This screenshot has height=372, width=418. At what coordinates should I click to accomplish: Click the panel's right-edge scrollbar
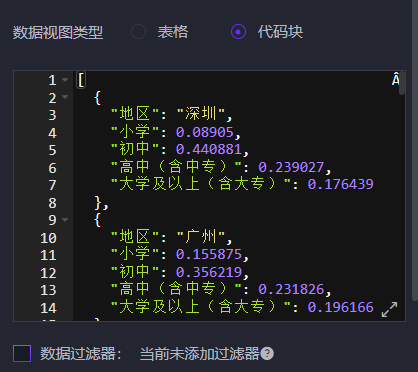click(415, 150)
